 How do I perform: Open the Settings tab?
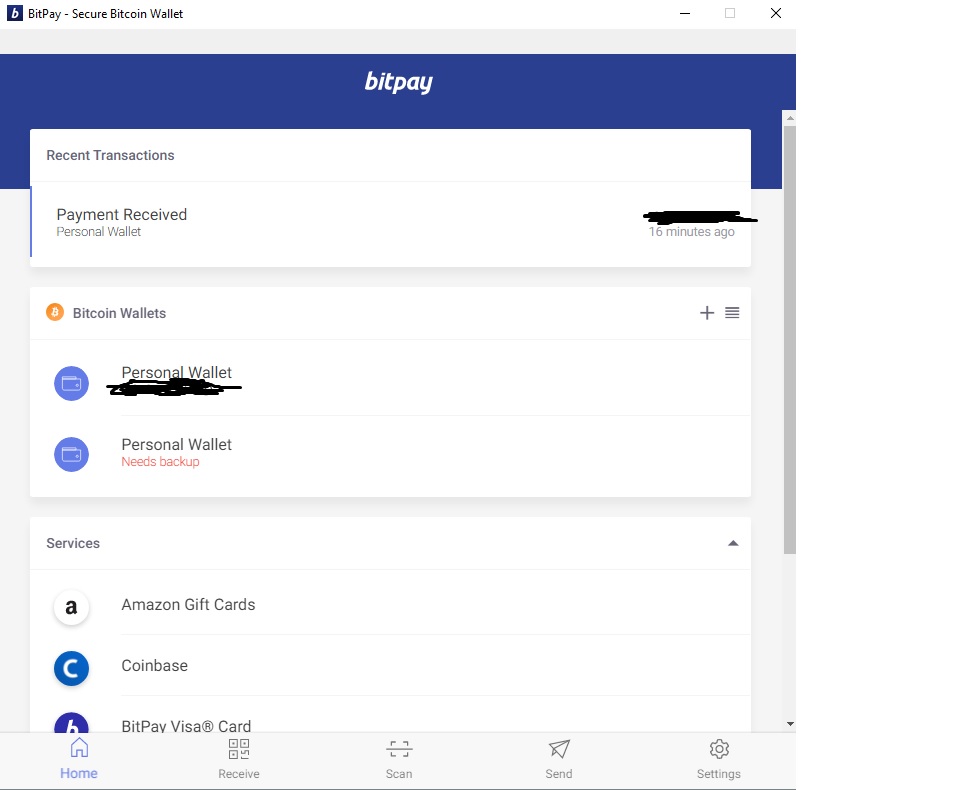point(719,759)
